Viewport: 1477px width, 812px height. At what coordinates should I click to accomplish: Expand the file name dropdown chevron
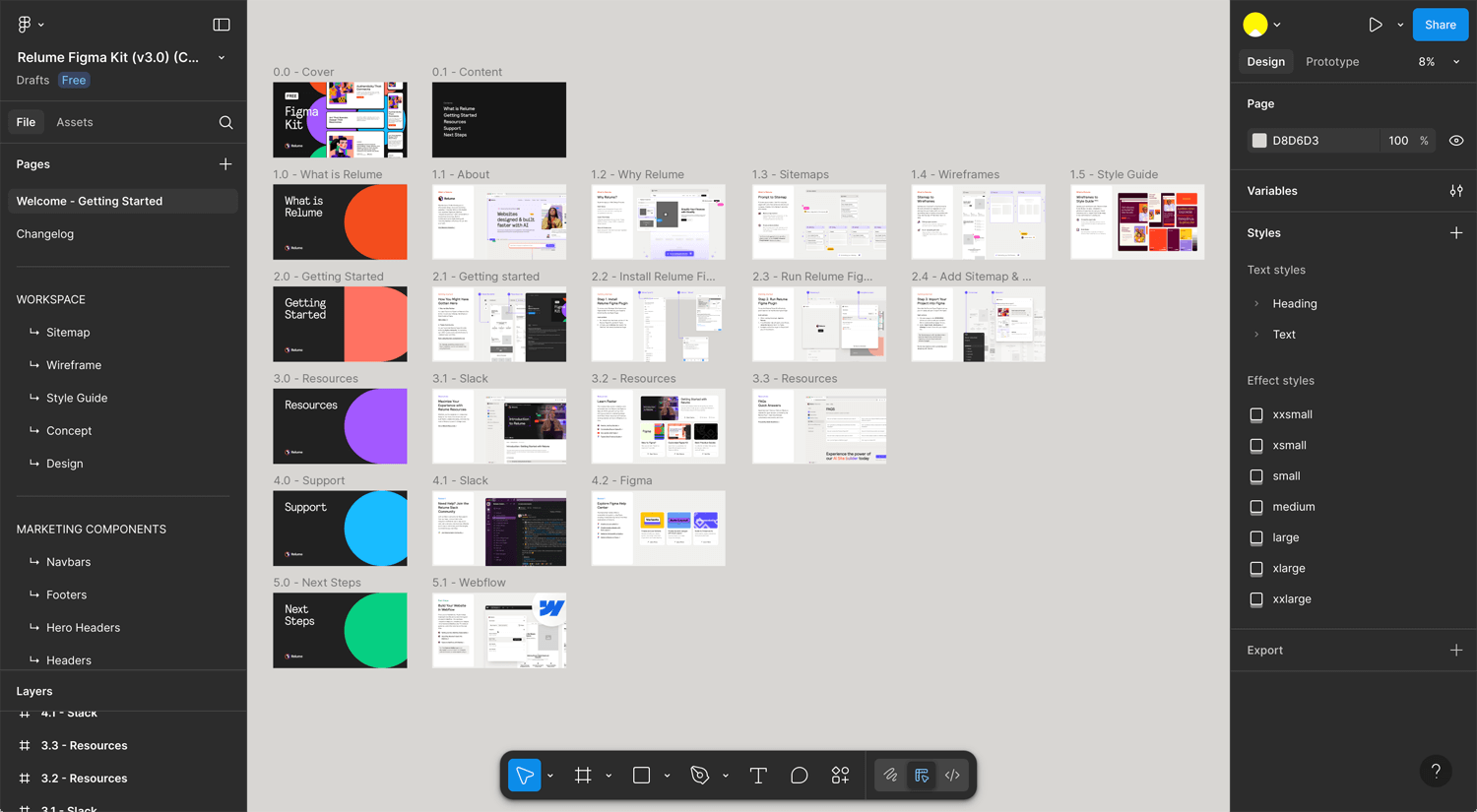click(222, 58)
